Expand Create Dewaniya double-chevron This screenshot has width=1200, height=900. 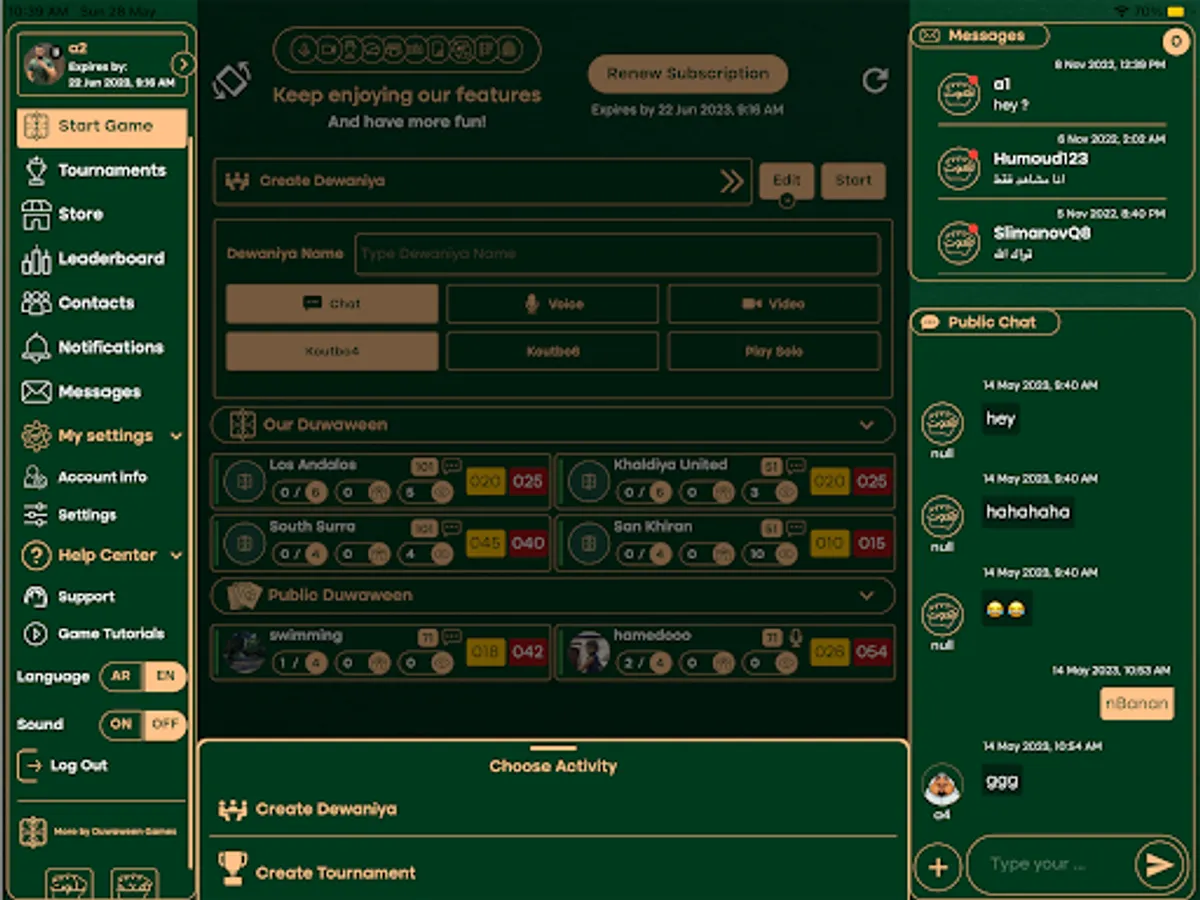[731, 181]
